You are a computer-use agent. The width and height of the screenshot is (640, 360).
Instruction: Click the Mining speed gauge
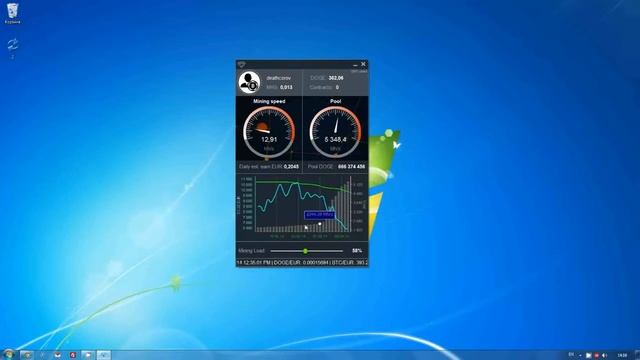[x=269, y=132]
